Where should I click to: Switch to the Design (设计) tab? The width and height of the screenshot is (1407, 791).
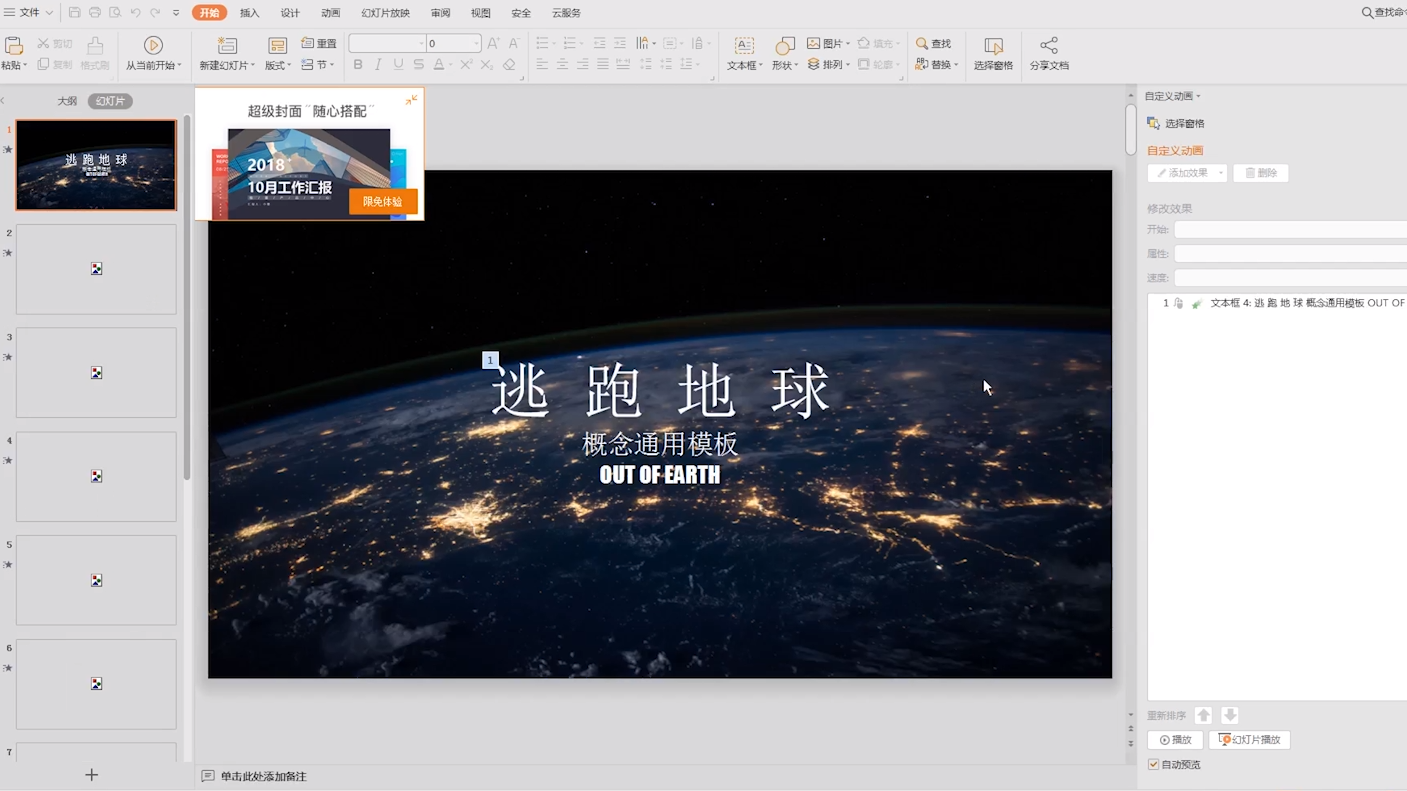point(290,13)
